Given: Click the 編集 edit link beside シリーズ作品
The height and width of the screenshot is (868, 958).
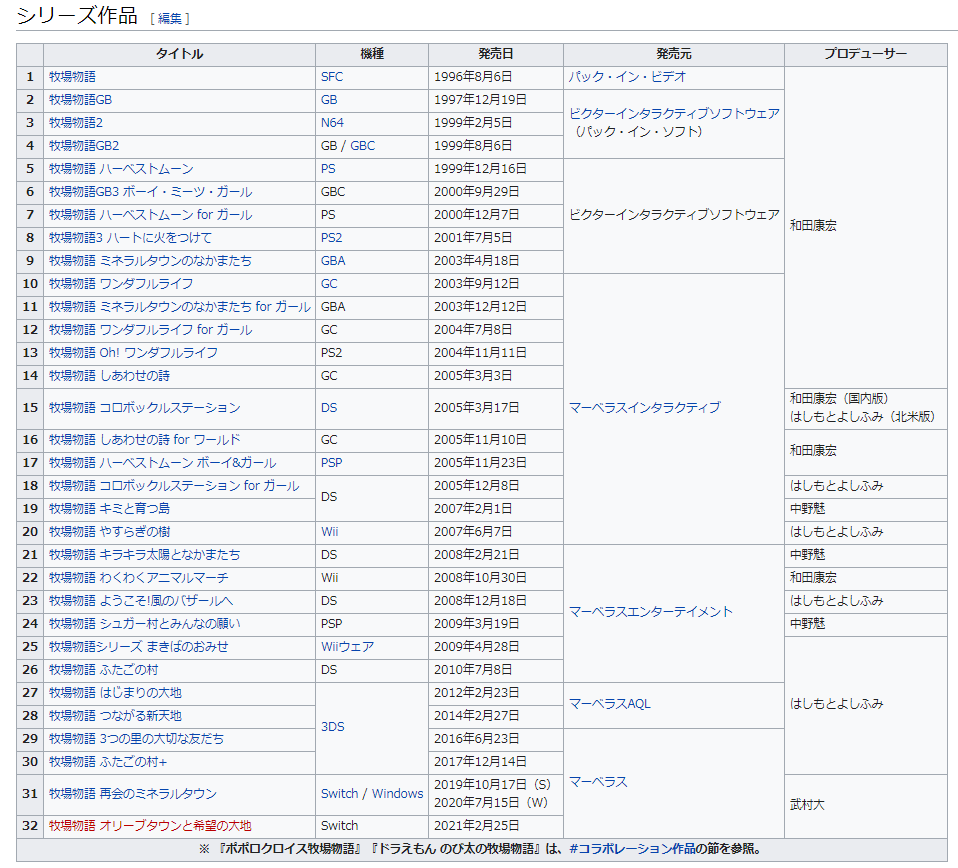Looking at the screenshot, I should point(170,18).
